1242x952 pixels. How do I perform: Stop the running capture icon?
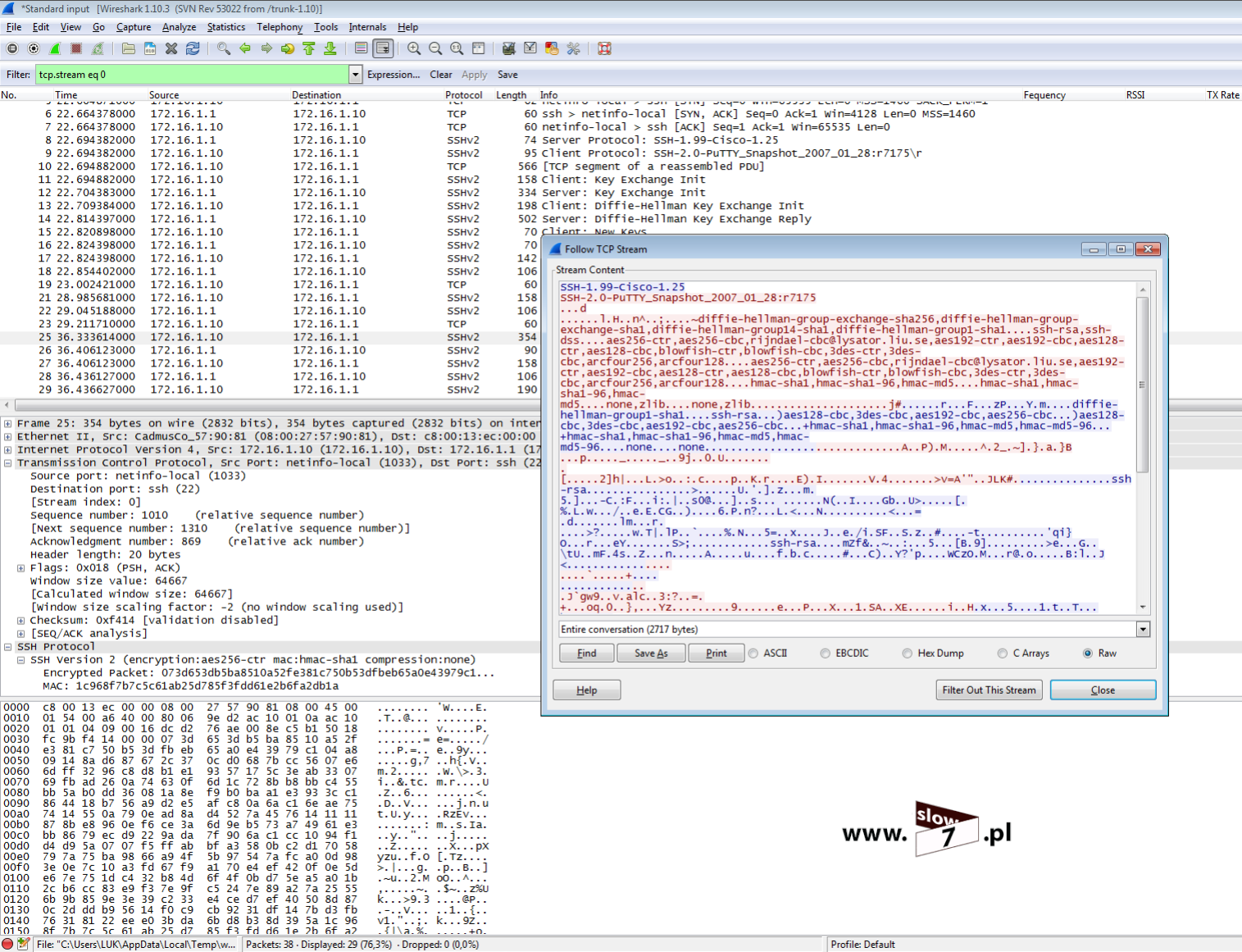click(x=76, y=48)
